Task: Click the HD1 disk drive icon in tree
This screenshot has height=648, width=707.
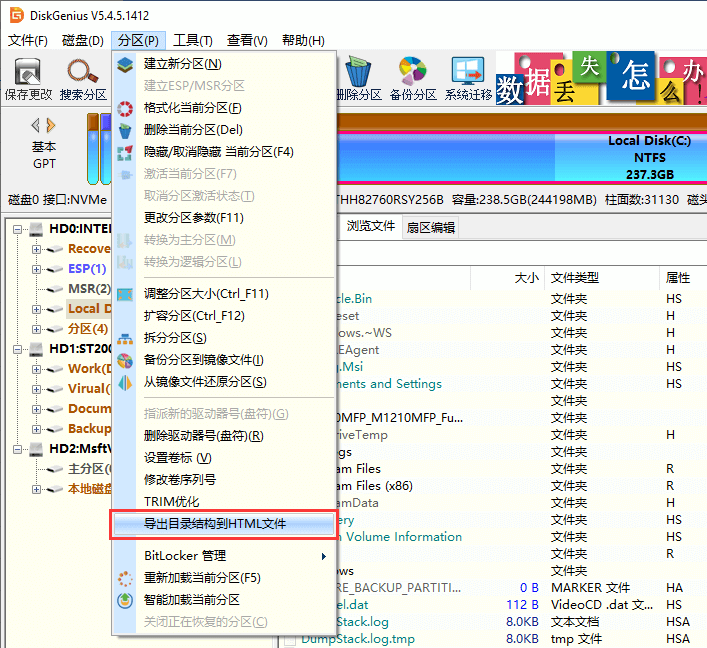Action: point(36,349)
